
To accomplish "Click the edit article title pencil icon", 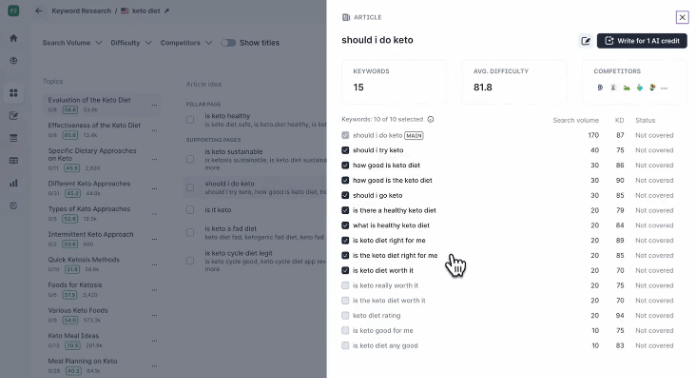I will [585, 41].
